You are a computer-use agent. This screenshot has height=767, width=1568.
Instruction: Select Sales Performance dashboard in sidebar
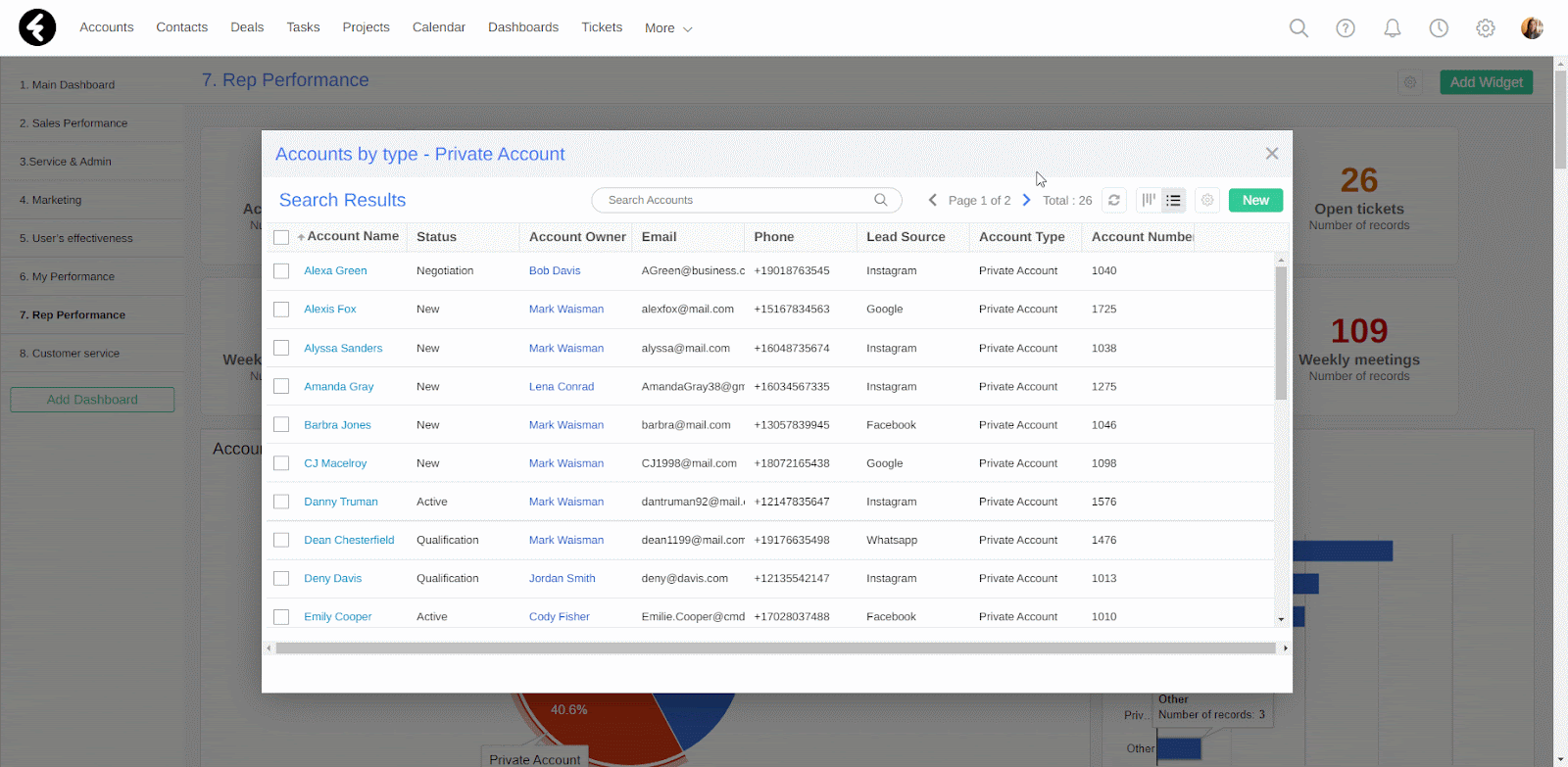click(73, 123)
